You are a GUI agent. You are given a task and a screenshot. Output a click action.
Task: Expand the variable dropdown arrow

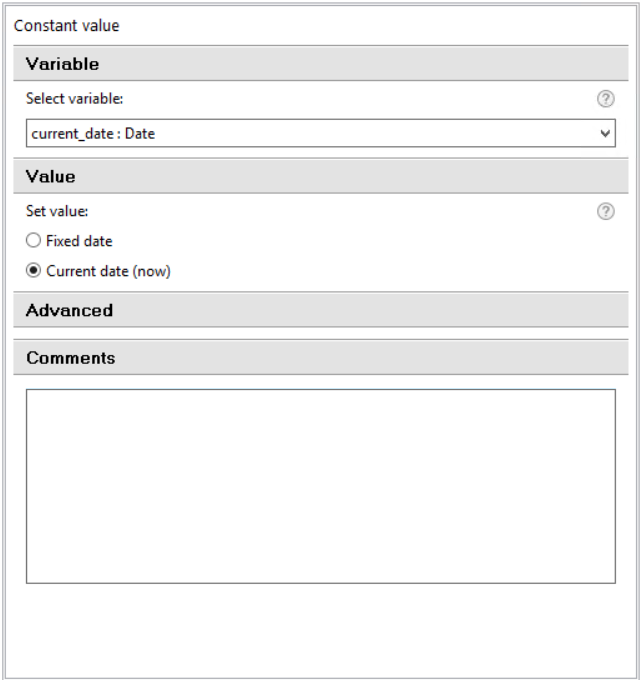[x=605, y=134]
